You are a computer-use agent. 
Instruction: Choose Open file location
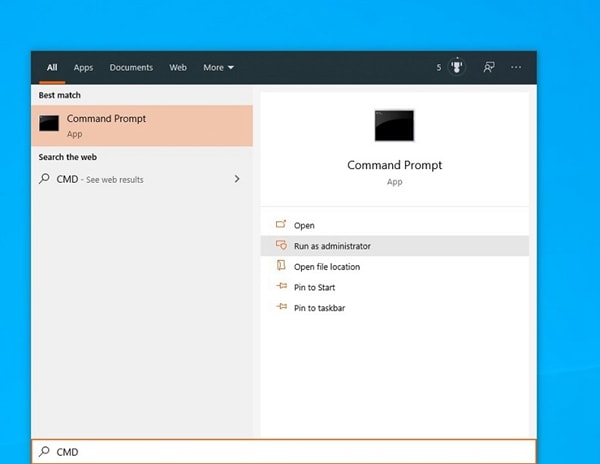pyautogui.click(x=395, y=267)
